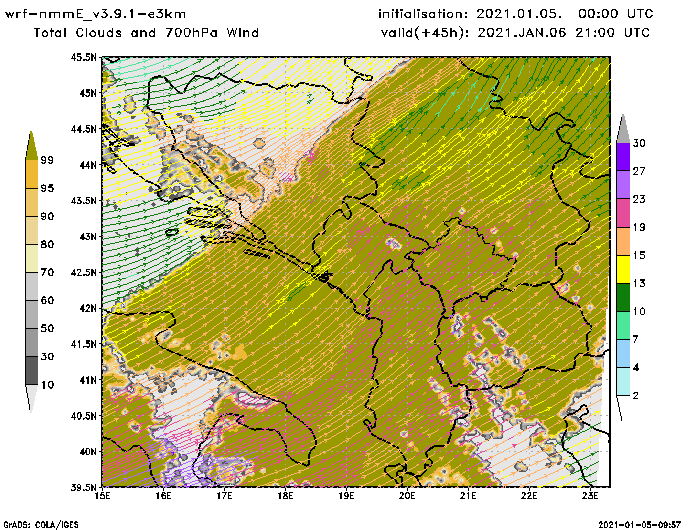Screen dimensions: 700x530
Task: Click the 60 value on cloud legend
Action: coord(47,300)
